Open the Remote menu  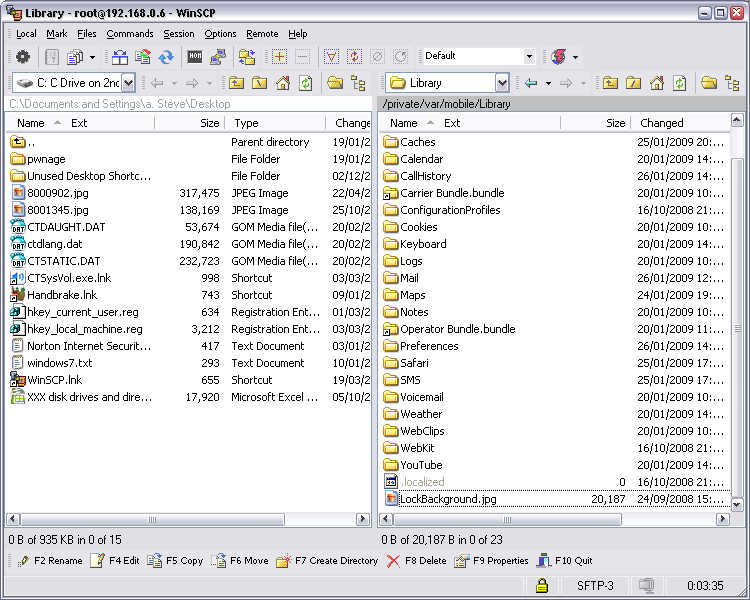pos(262,34)
